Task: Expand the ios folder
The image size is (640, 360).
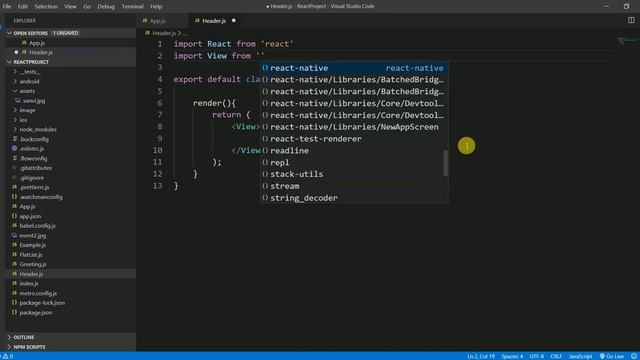Action: (x=15, y=120)
